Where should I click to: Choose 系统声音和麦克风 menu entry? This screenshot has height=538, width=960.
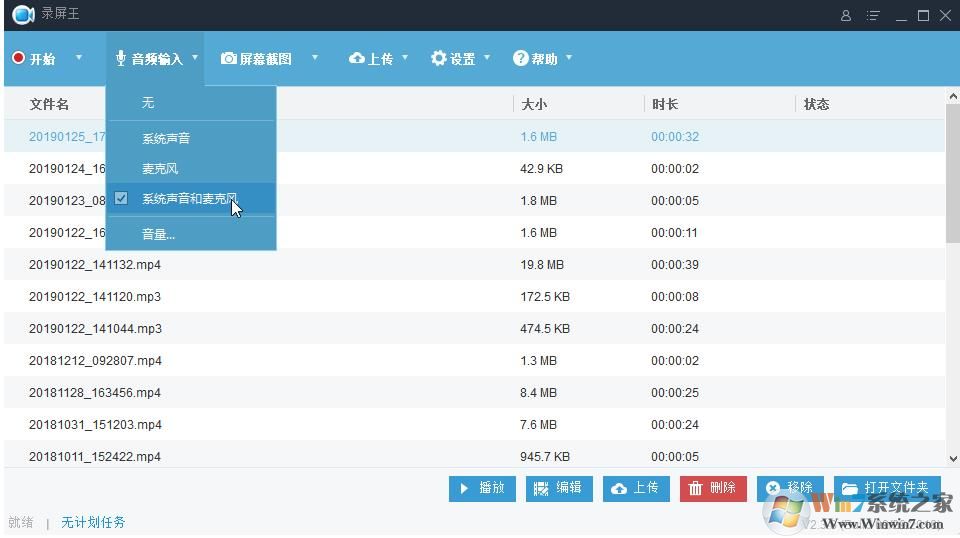point(191,198)
